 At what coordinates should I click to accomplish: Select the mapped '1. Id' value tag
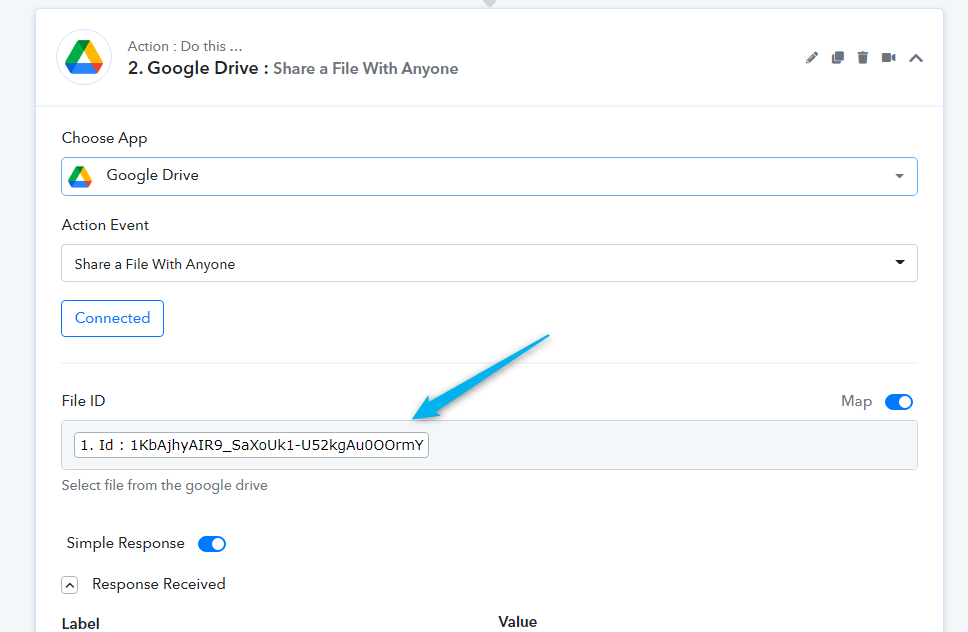click(x=251, y=445)
